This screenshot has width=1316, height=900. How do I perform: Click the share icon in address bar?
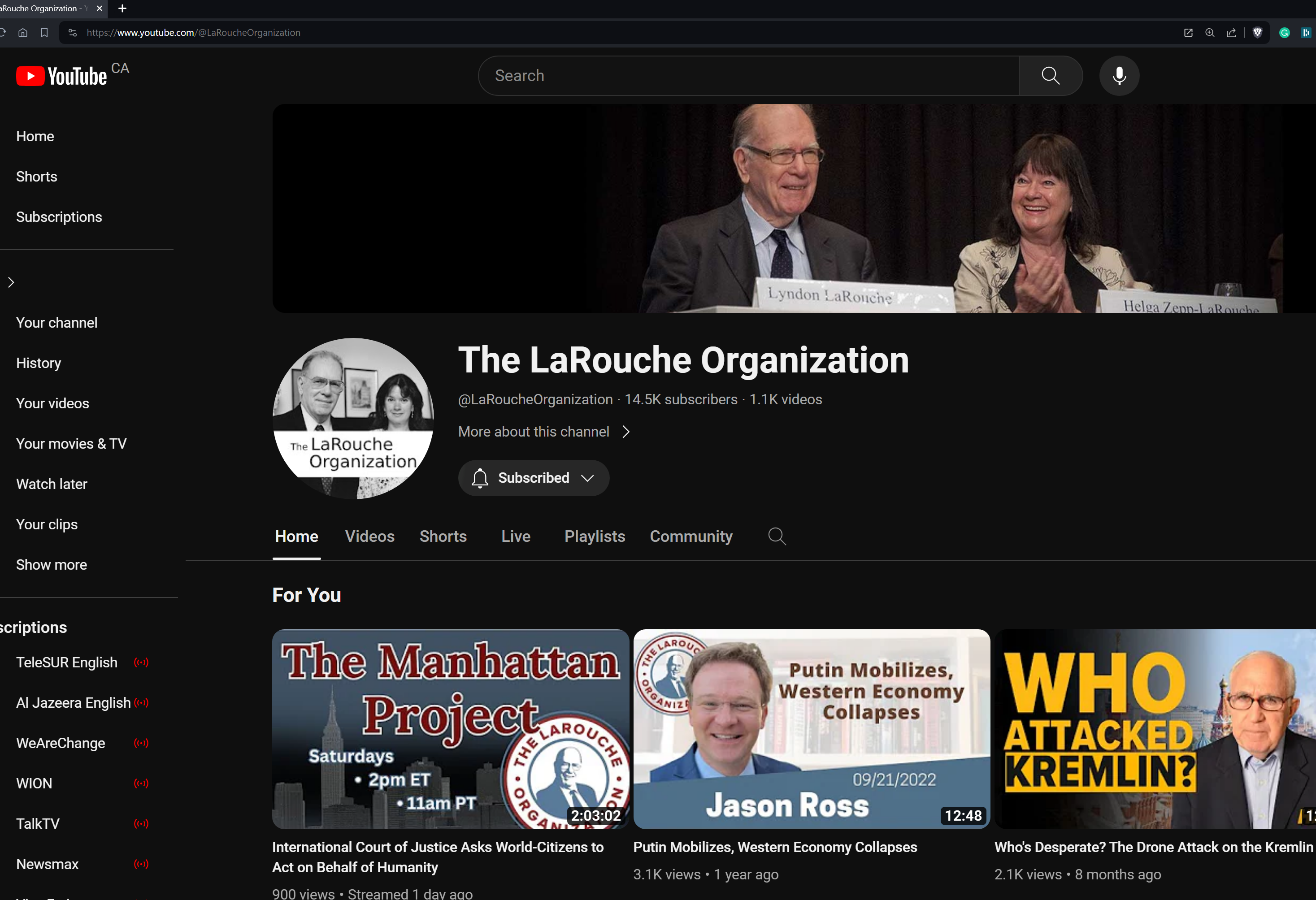[x=1231, y=33]
